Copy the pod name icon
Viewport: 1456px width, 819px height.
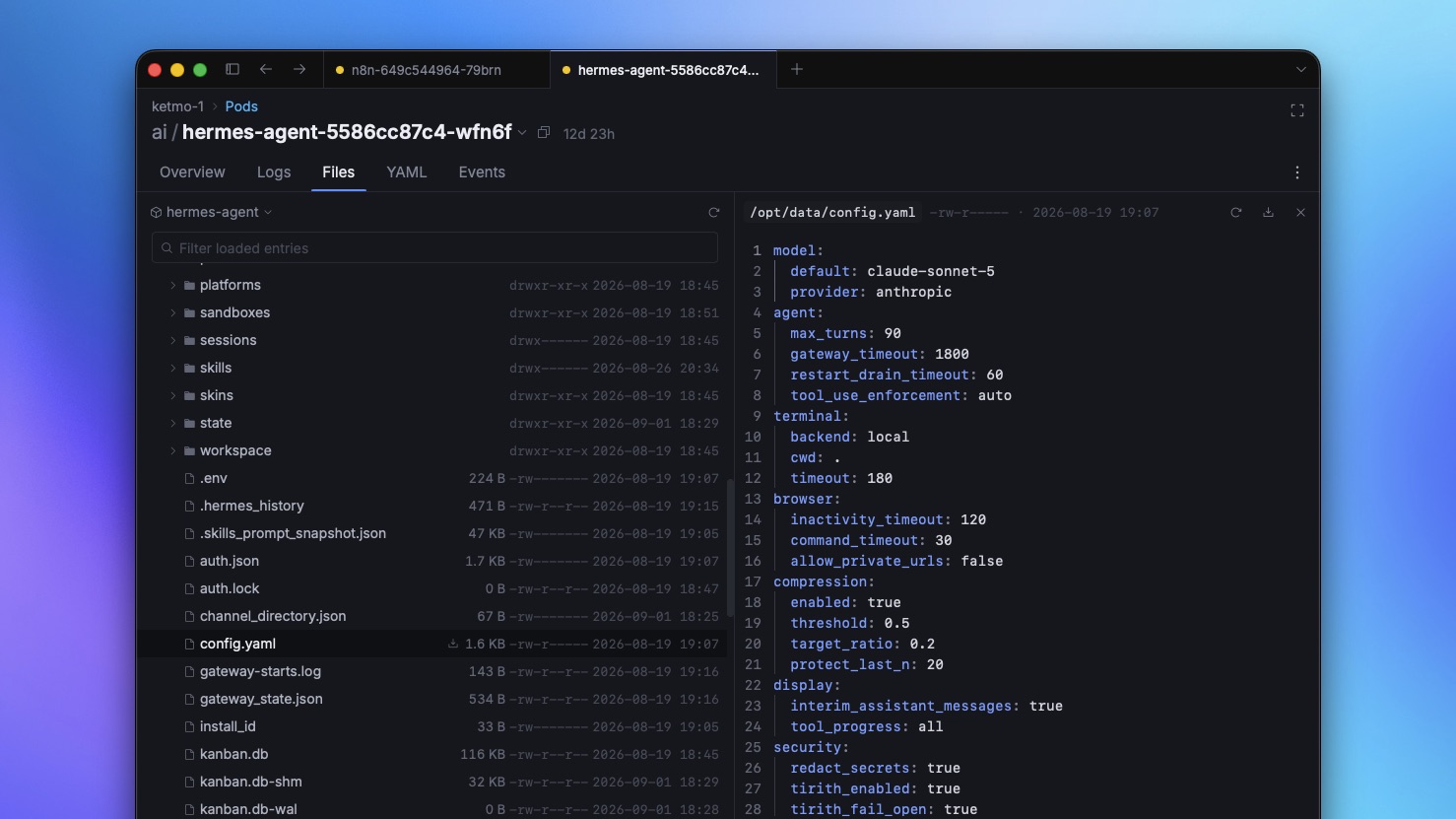544,133
